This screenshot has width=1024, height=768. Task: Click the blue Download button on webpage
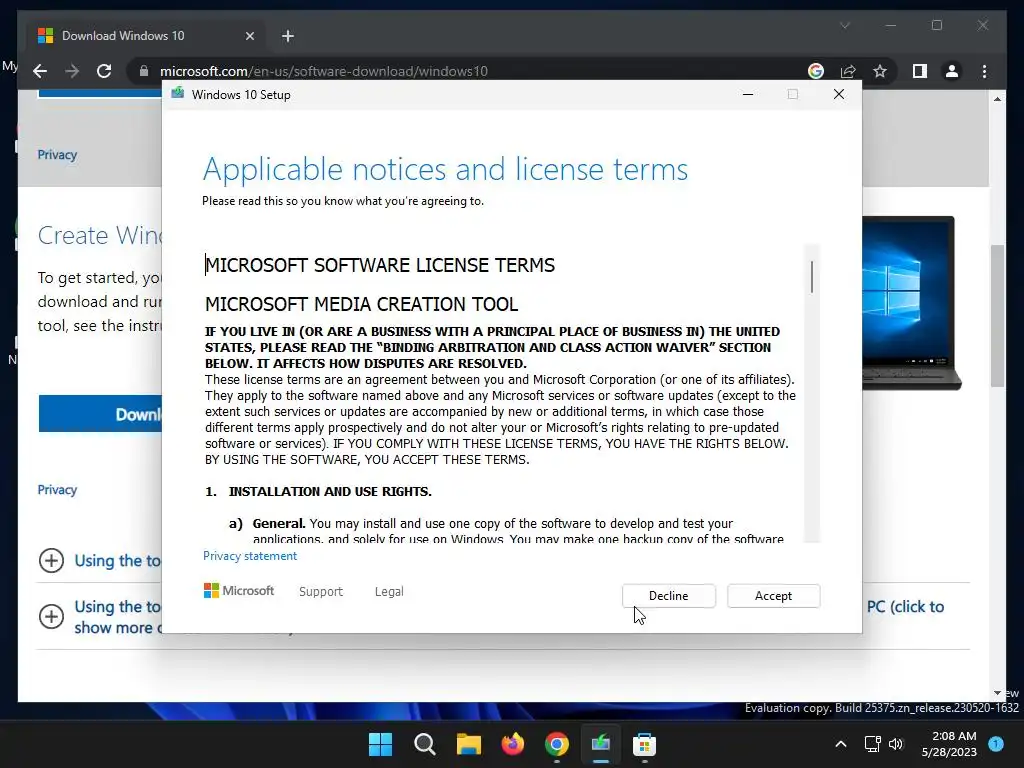pyautogui.click(x=100, y=414)
